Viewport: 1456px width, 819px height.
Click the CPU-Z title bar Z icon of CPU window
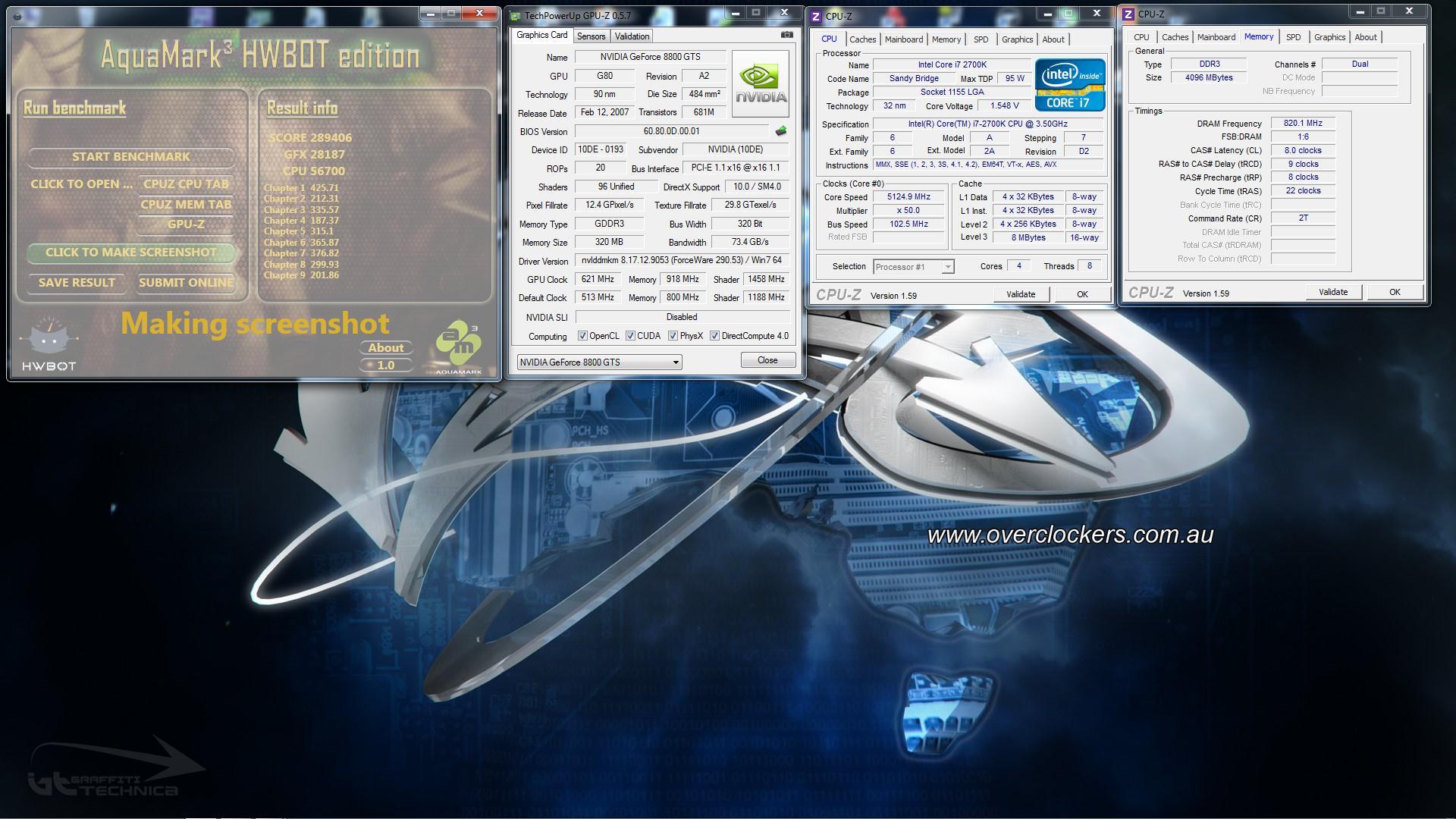(816, 16)
